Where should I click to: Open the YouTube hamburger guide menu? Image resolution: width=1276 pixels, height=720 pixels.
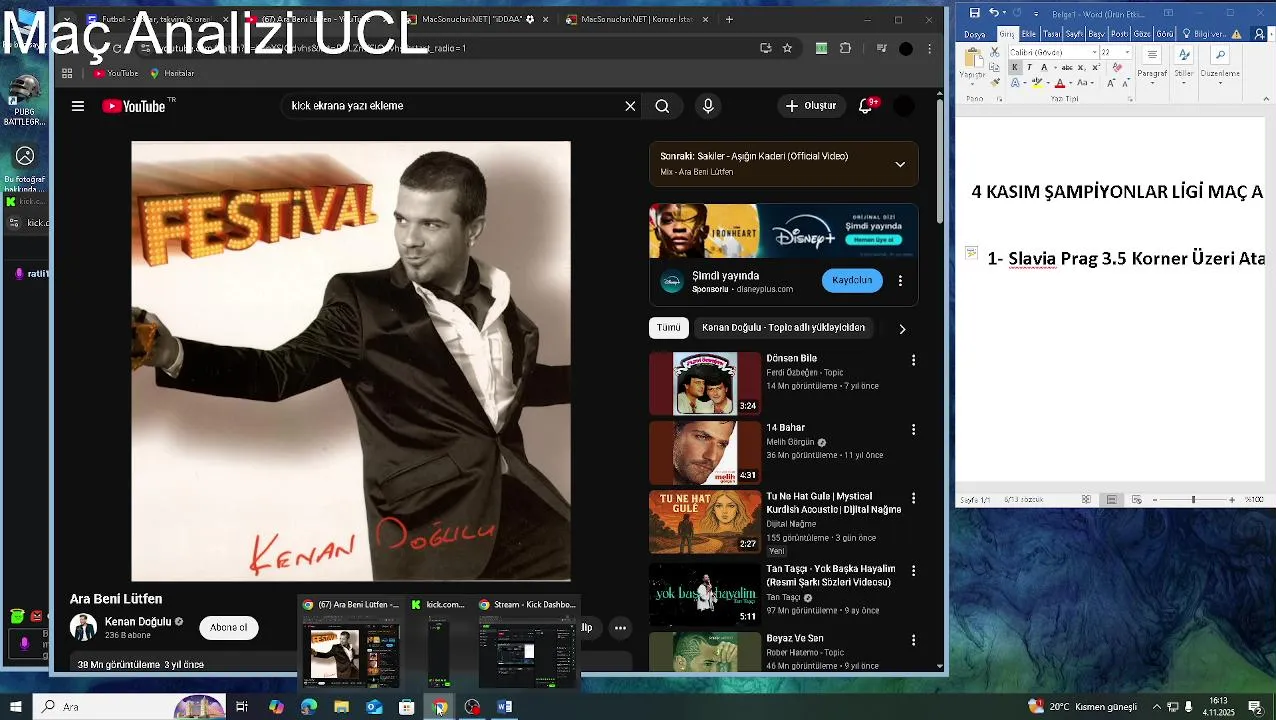[77, 105]
